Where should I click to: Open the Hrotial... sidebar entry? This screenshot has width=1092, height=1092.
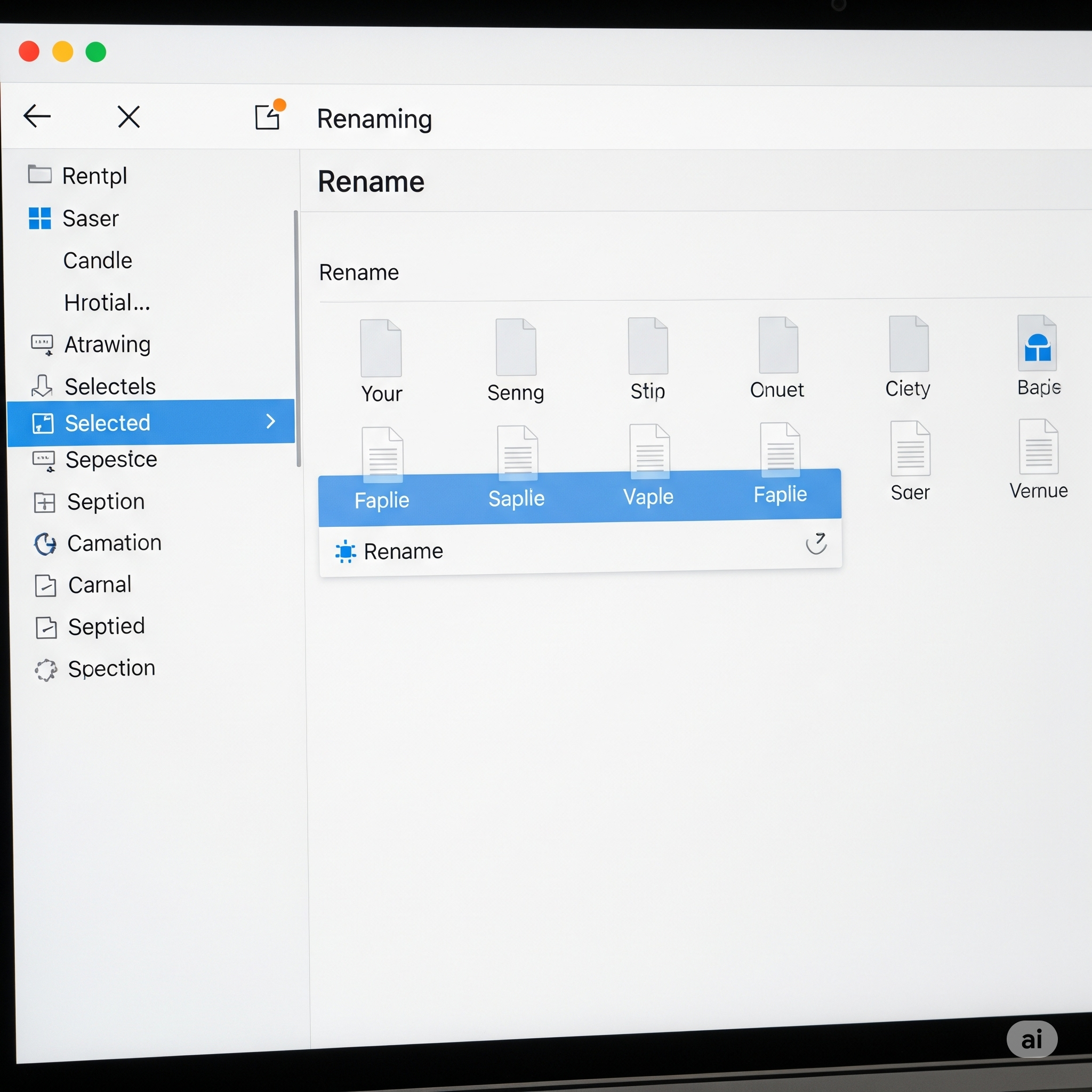pyautogui.click(x=107, y=303)
